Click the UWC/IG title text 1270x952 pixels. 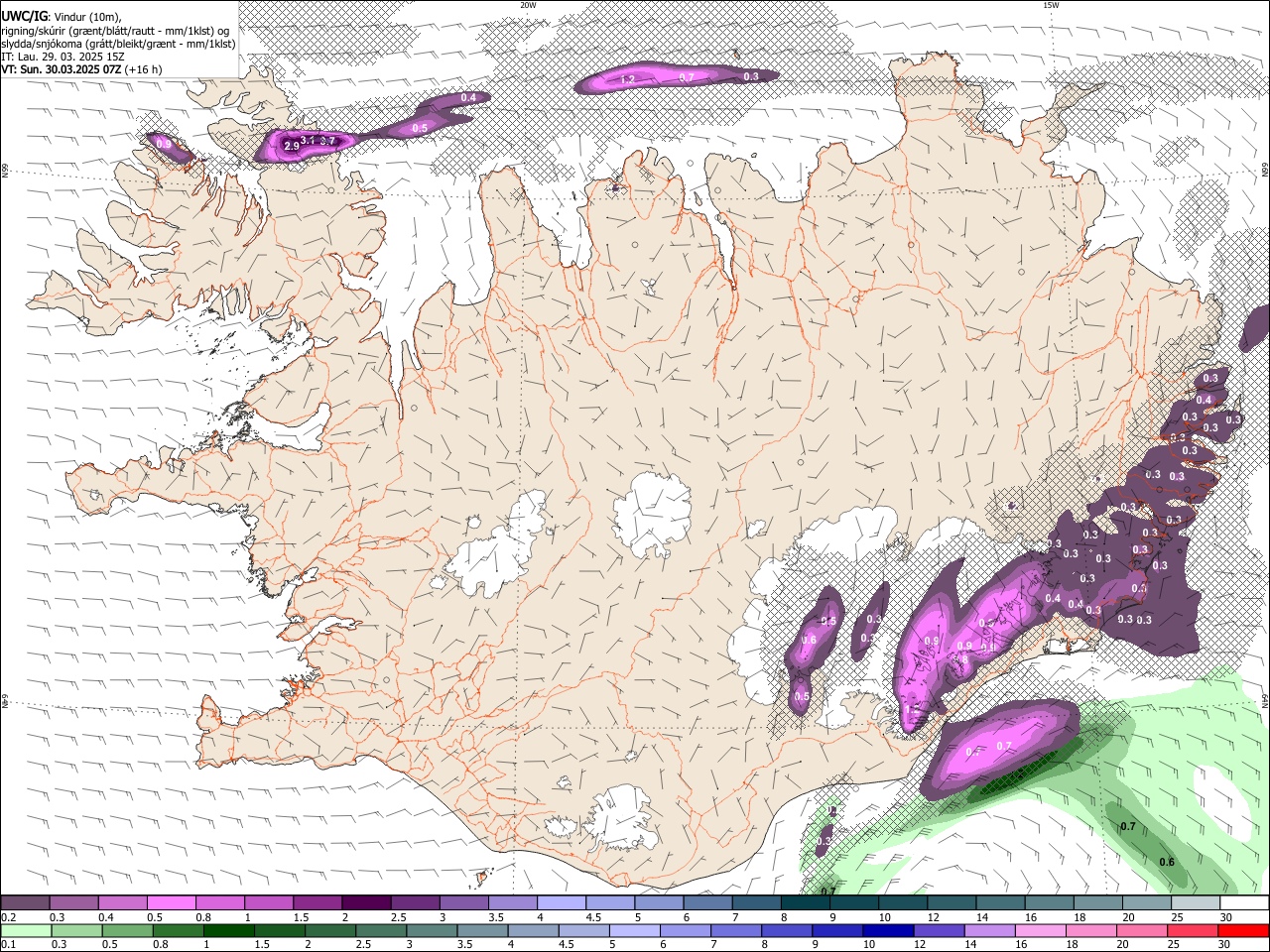tap(24, 16)
